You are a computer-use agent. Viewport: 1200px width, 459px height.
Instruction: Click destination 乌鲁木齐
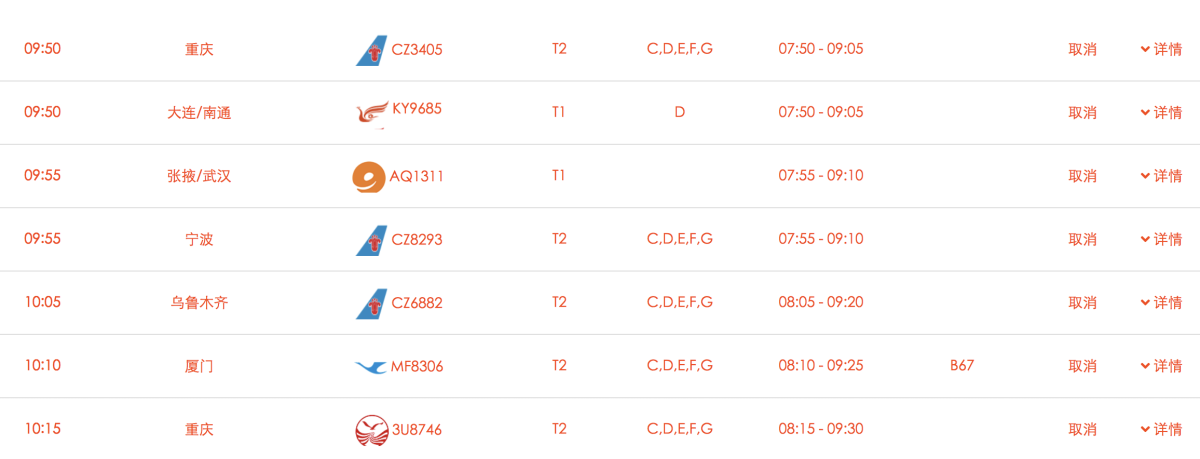[x=199, y=303]
